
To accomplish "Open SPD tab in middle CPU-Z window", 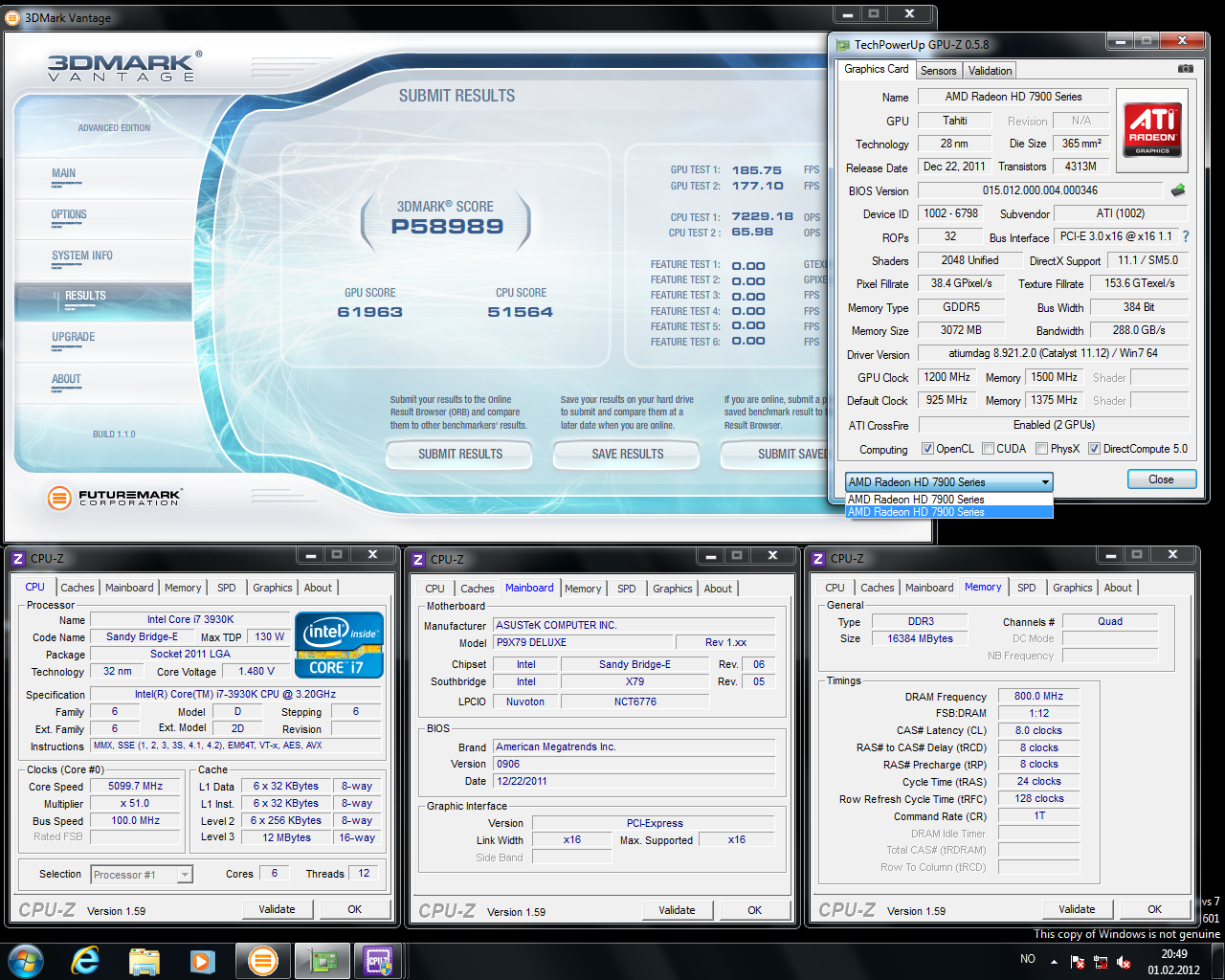I will (x=627, y=589).
